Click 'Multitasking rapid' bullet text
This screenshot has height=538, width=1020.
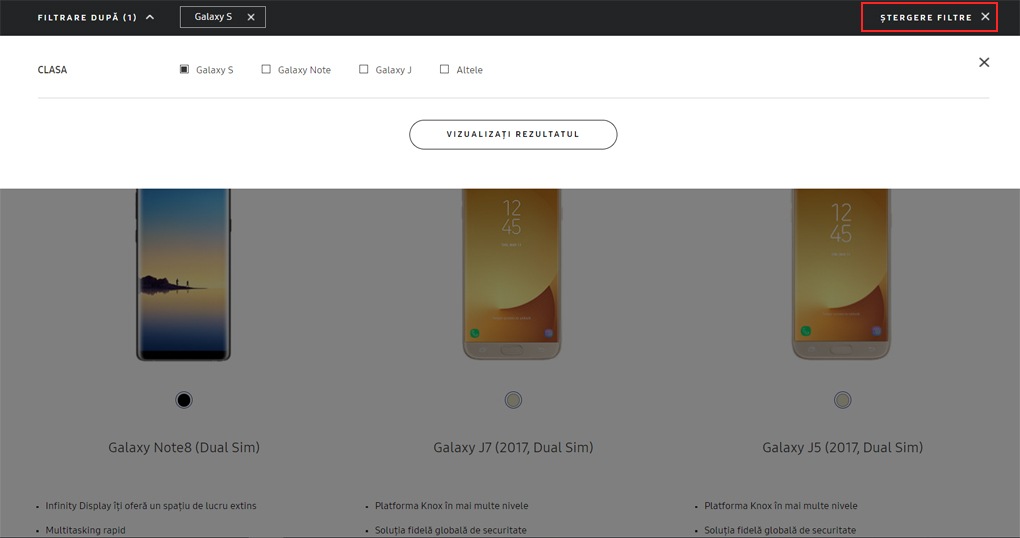(x=85, y=530)
